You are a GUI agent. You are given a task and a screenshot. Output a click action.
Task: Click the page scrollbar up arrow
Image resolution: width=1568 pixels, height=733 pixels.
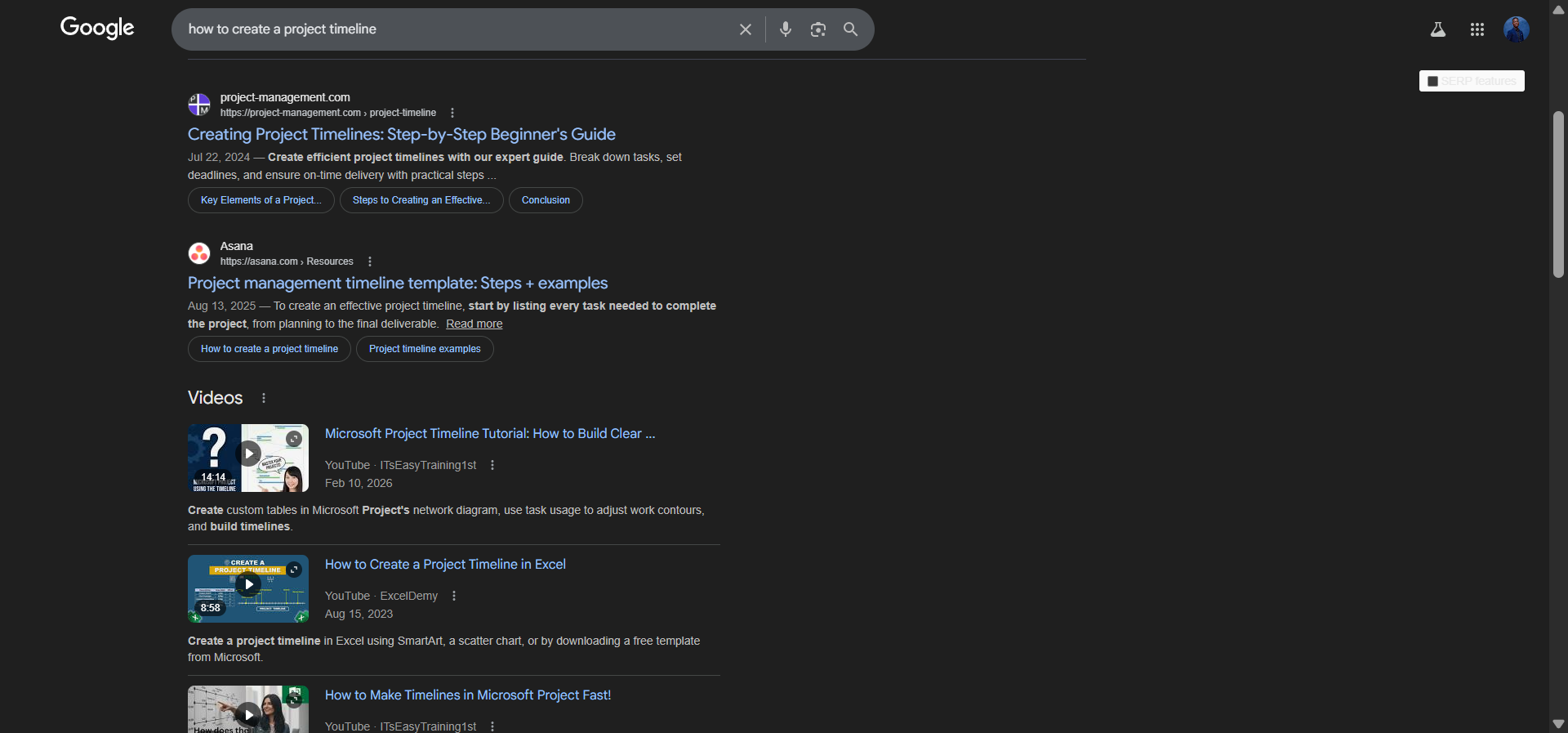click(1558, 10)
